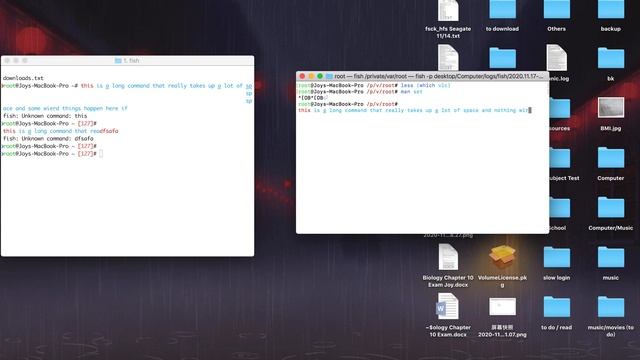Select the School folder behind terminal window

pyautogui.click(x=560, y=207)
